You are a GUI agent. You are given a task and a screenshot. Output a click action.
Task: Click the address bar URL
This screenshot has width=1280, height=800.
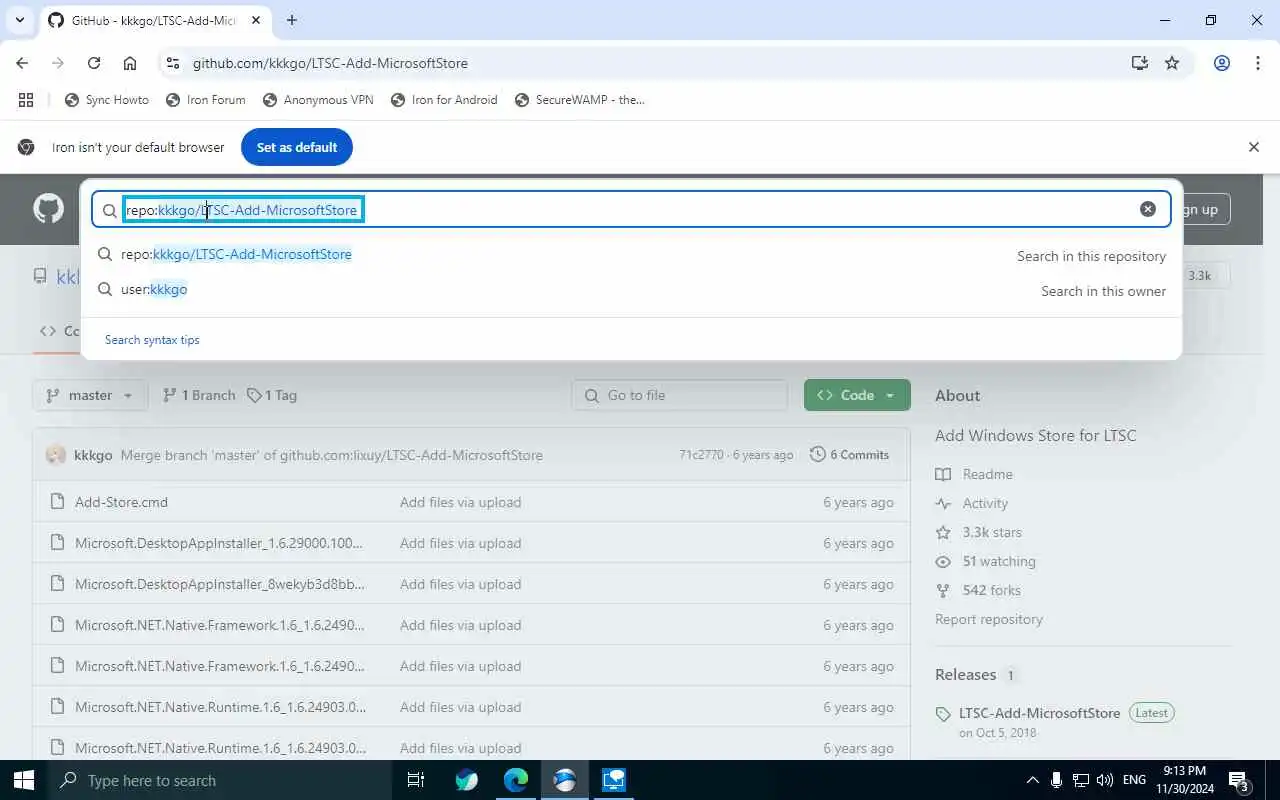point(330,63)
